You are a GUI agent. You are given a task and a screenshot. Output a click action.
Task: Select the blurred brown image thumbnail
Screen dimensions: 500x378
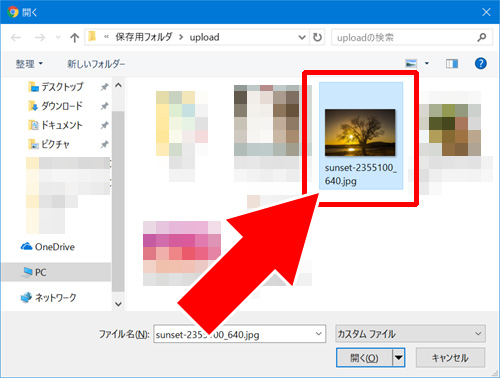pos(267,120)
